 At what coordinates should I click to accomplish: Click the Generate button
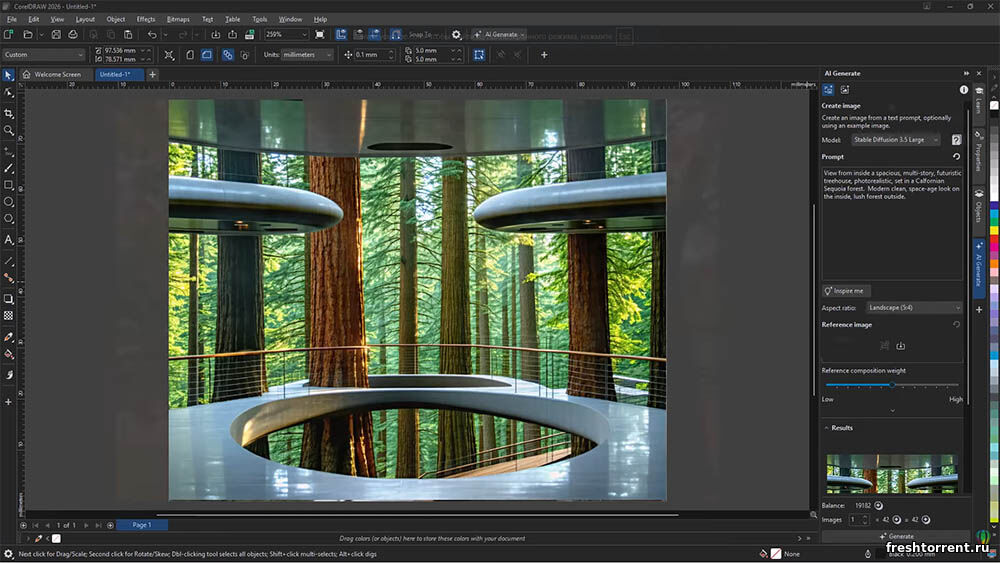[896, 537]
